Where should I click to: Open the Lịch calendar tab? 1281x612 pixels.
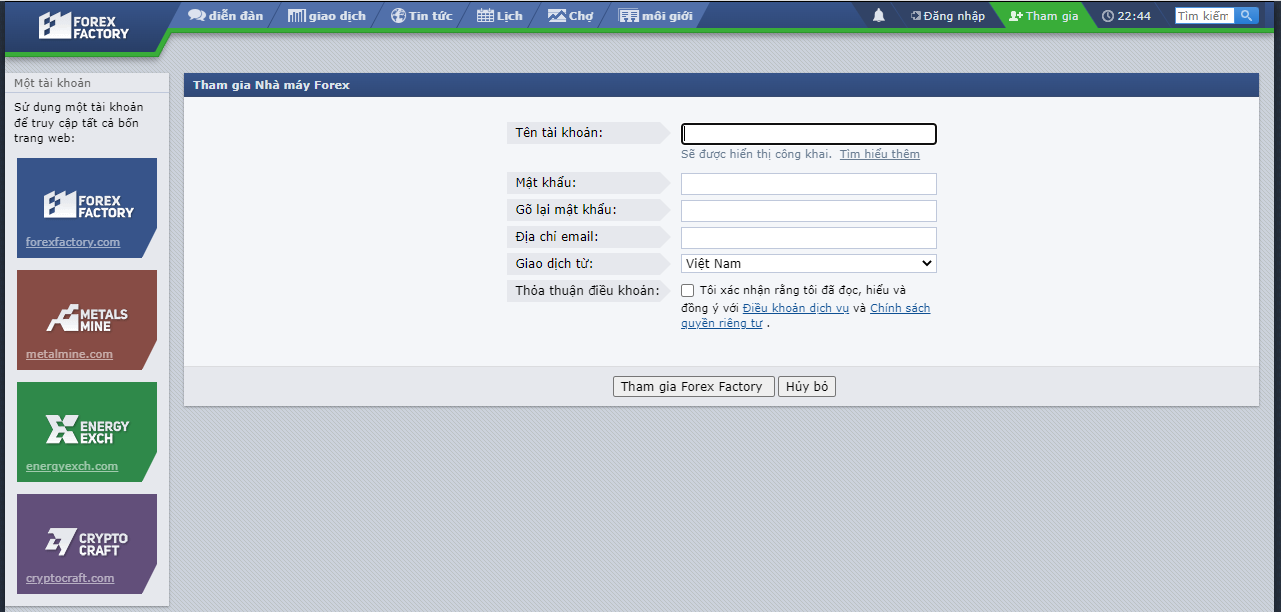pos(500,16)
